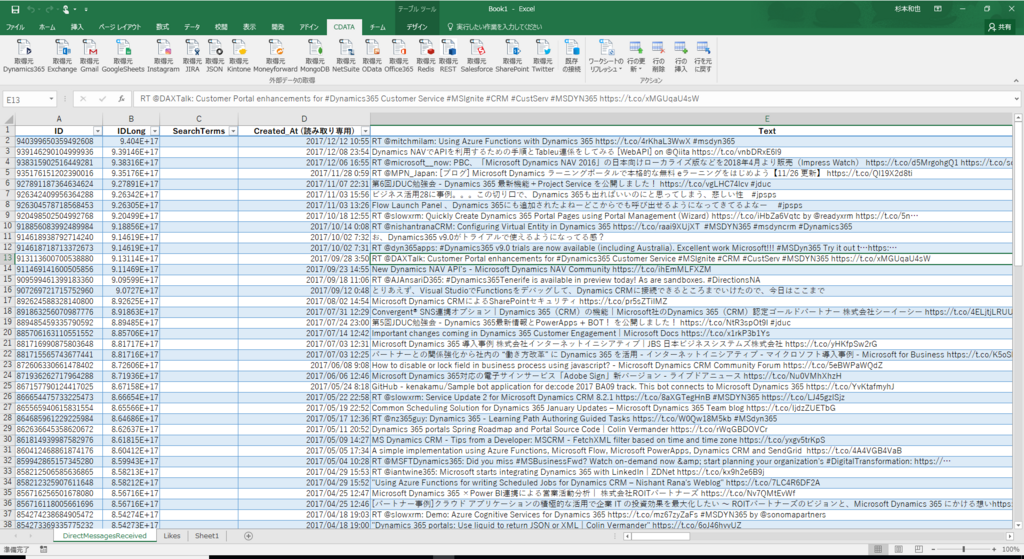Open the Moneyforward data source
The width and height of the screenshot is (1024, 559).
pyautogui.click(x=275, y=56)
